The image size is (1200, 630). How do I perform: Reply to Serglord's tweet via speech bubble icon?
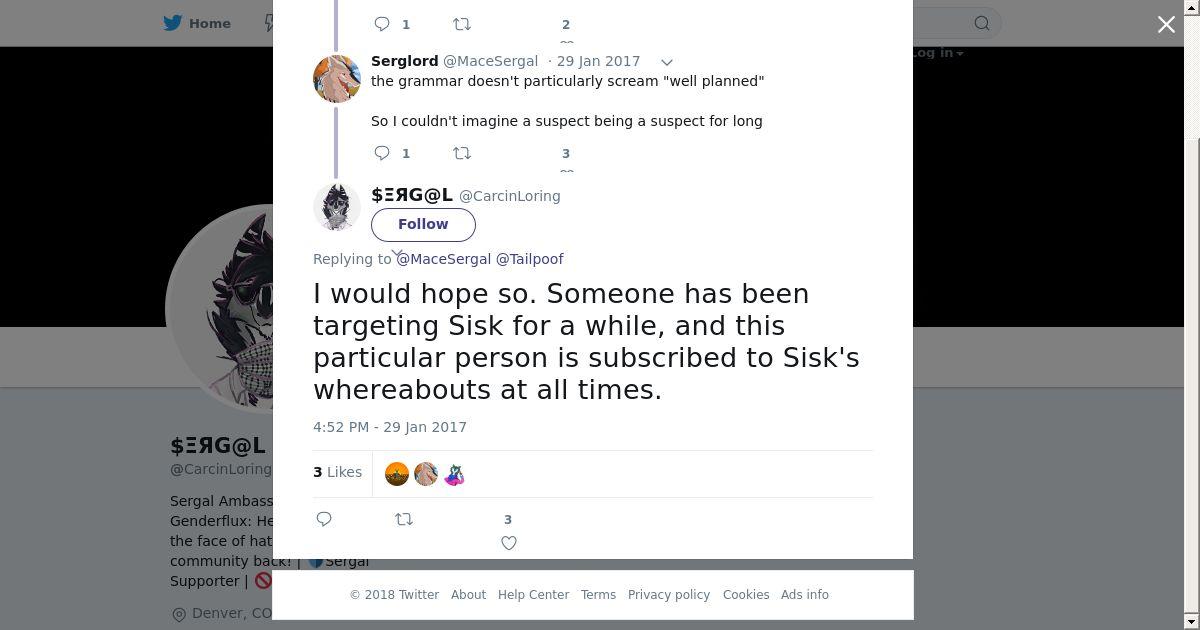[x=382, y=153]
